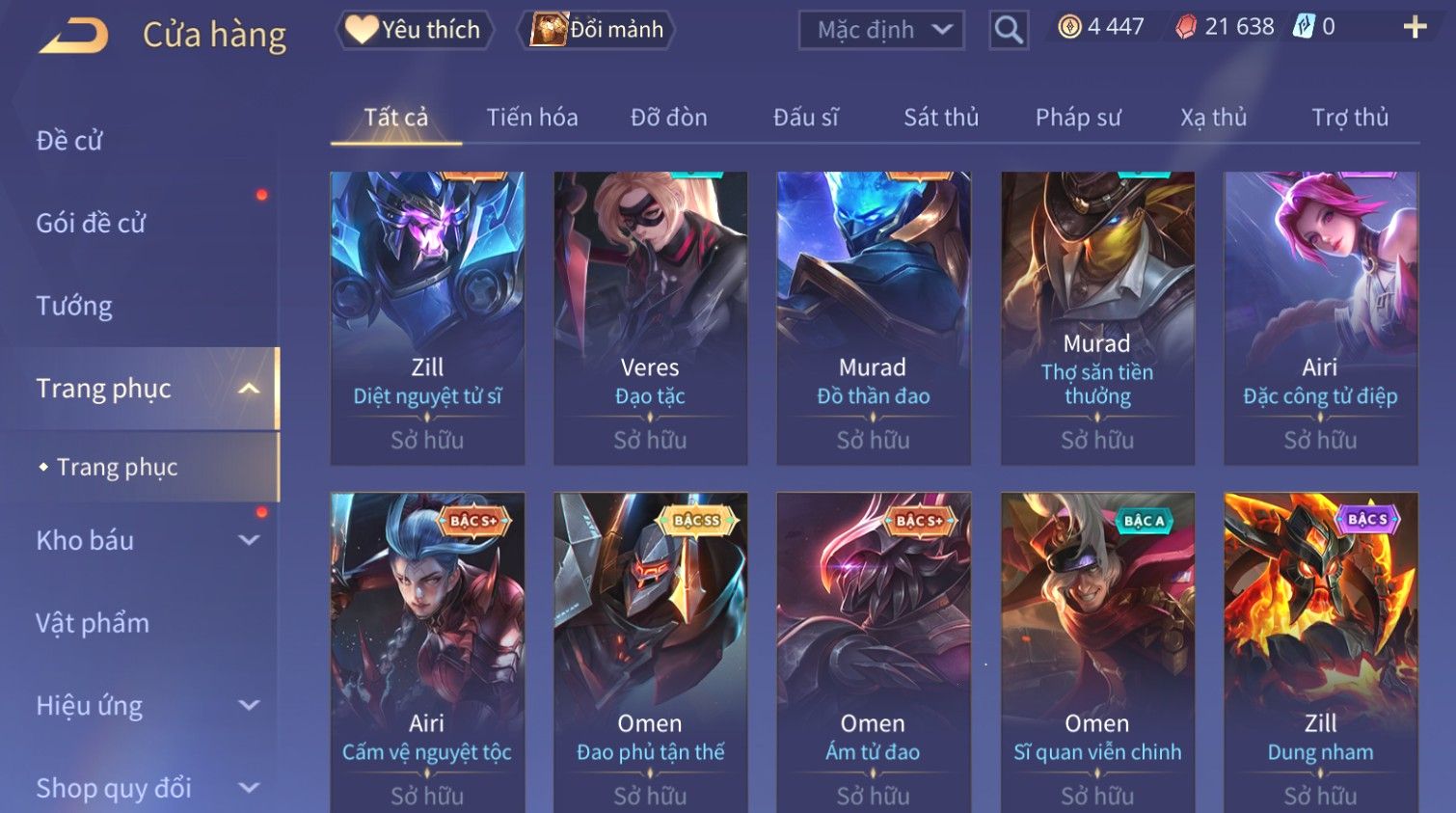This screenshot has width=1456, height=813.
Task: Click the gold coin balance icon
Action: tap(1069, 27)
